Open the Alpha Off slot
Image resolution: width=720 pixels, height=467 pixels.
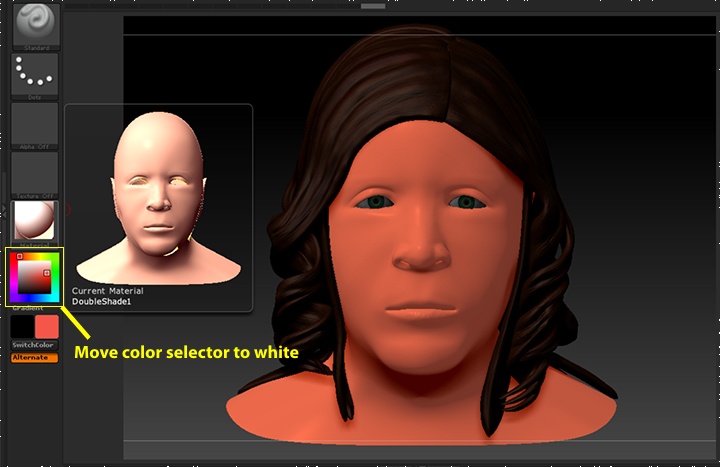click(x=35, y=126)
